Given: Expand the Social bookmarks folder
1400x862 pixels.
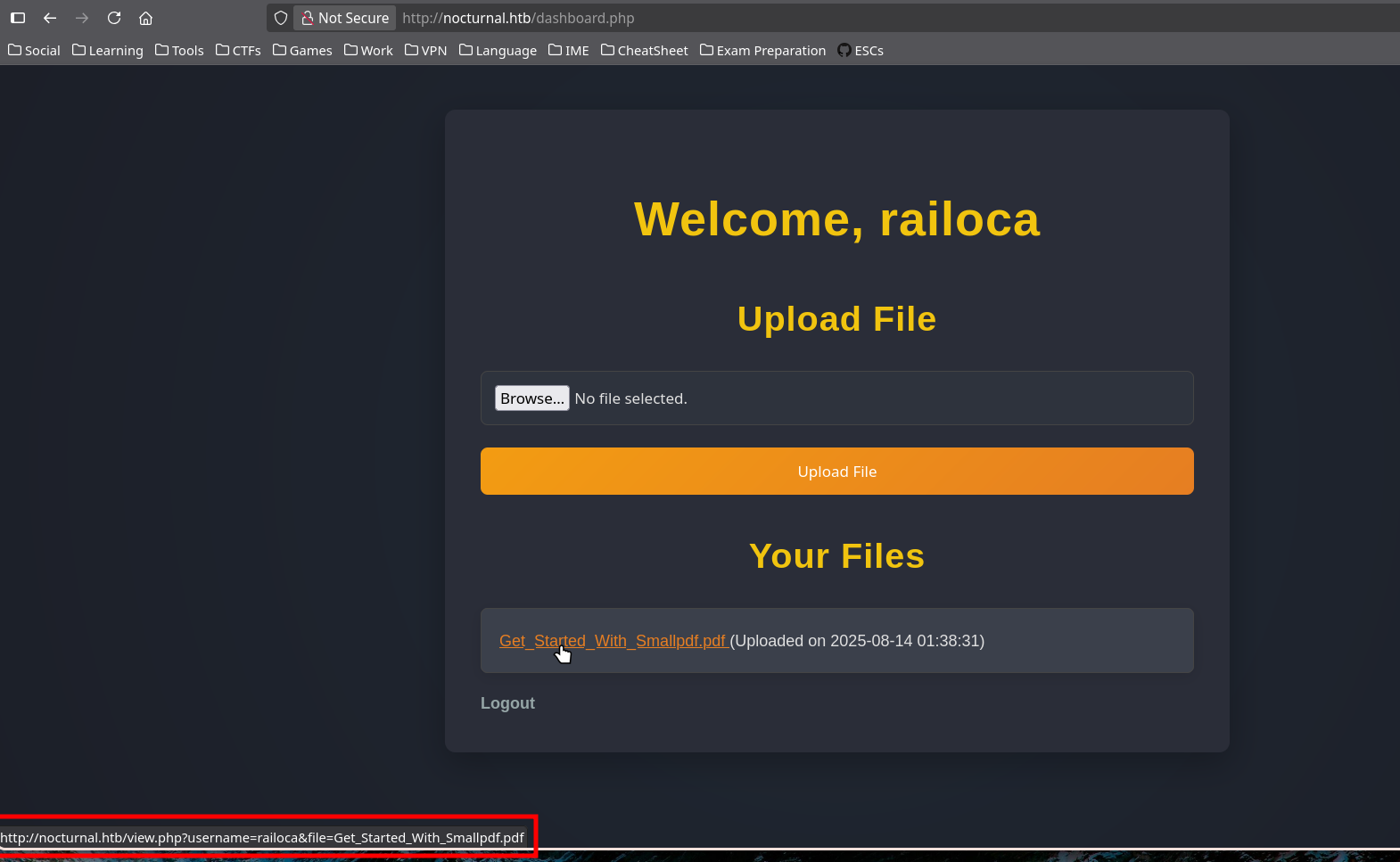Looking at the screenshot, I should (34, 51).
